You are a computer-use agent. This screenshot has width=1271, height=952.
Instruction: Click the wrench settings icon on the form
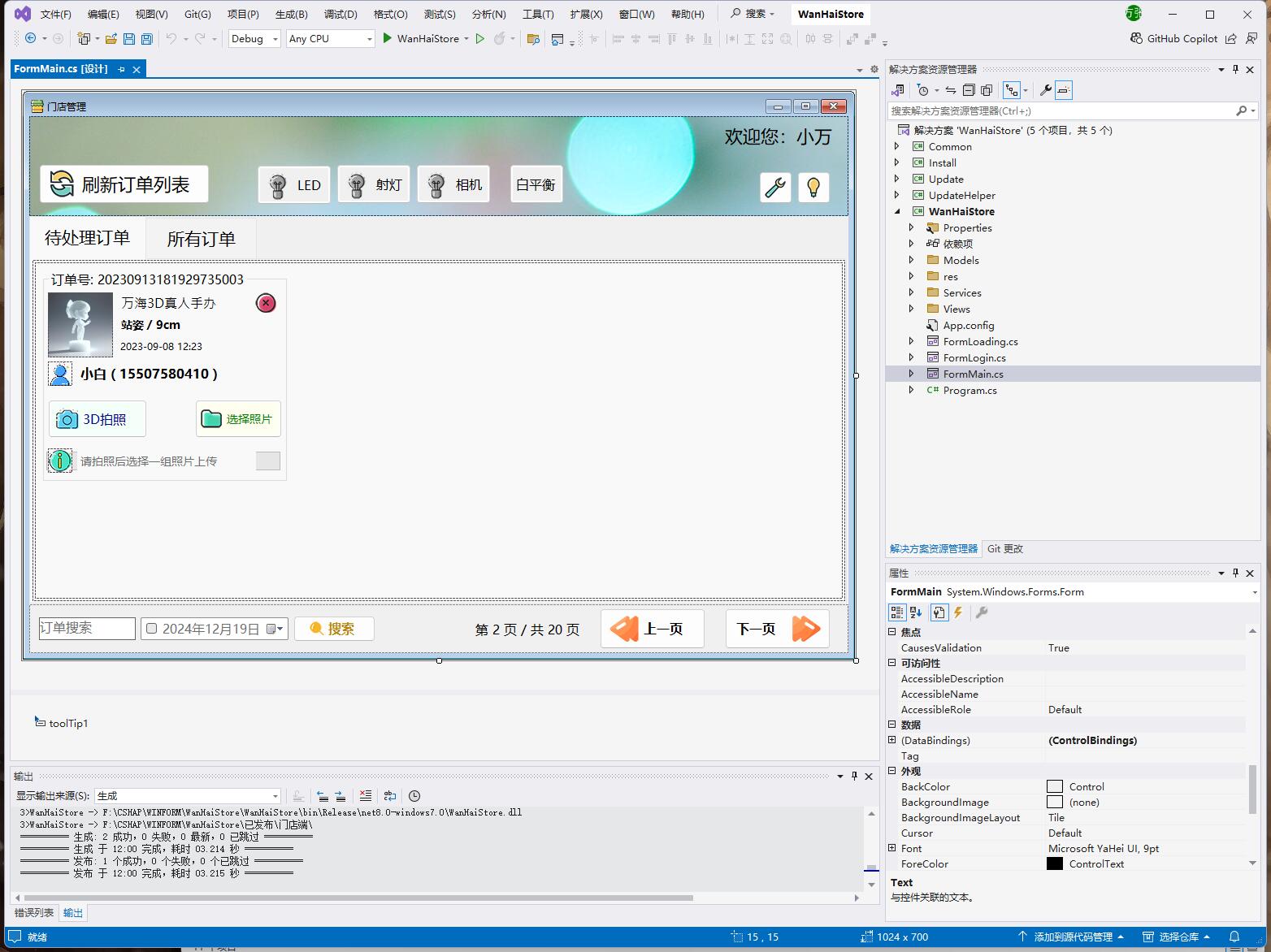[775, 188]
